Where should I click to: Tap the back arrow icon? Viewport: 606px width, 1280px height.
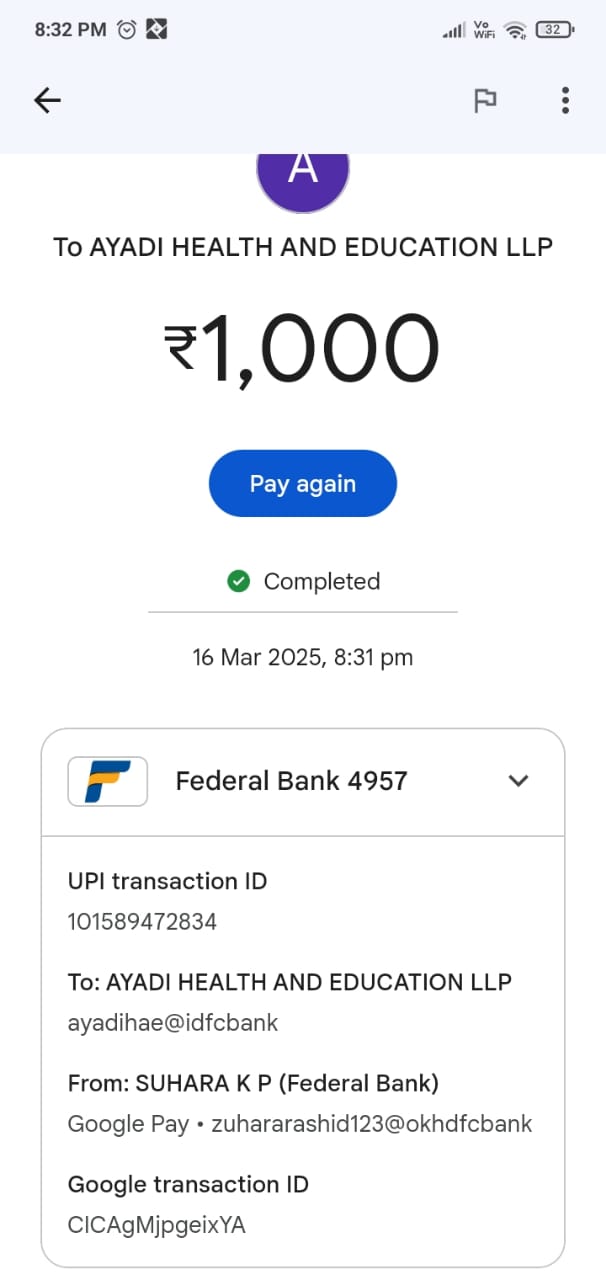click(x=47, y=100)
